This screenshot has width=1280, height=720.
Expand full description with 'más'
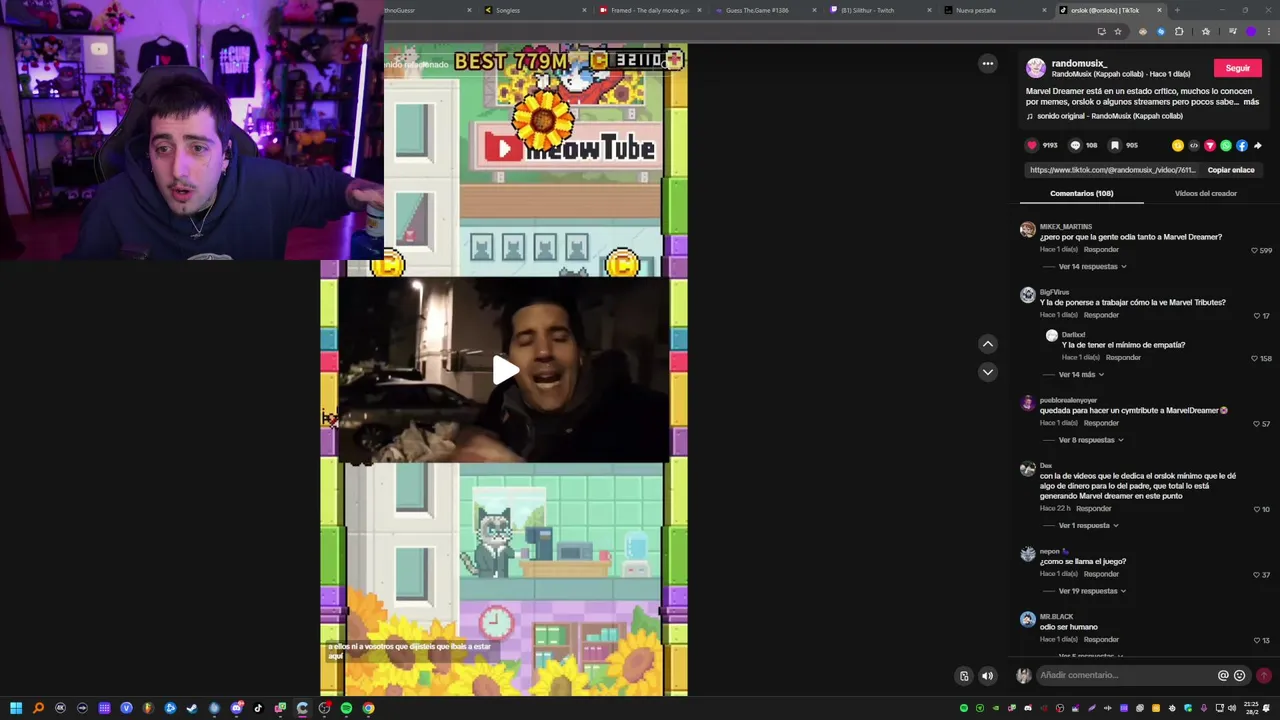point(1251,102)
